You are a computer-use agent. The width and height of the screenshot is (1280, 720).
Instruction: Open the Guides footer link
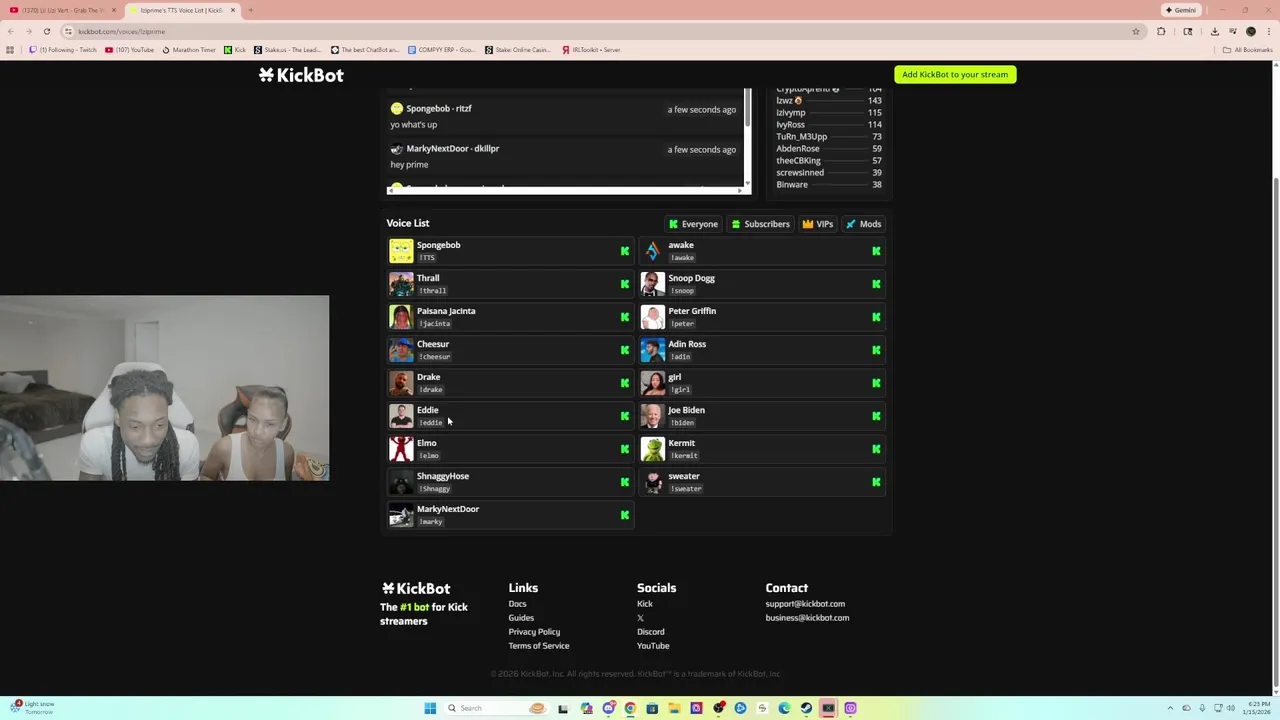521,618
